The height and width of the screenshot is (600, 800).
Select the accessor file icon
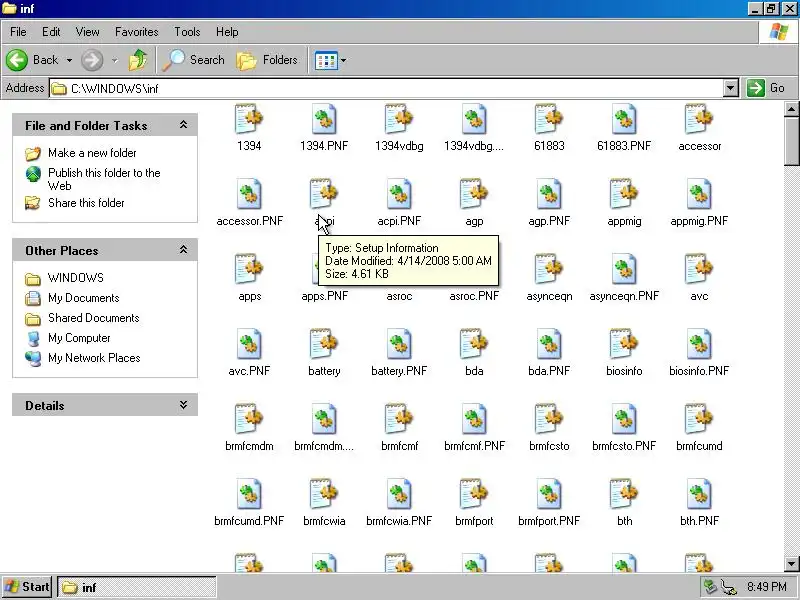pyautogui.click(x=699, y=119)
